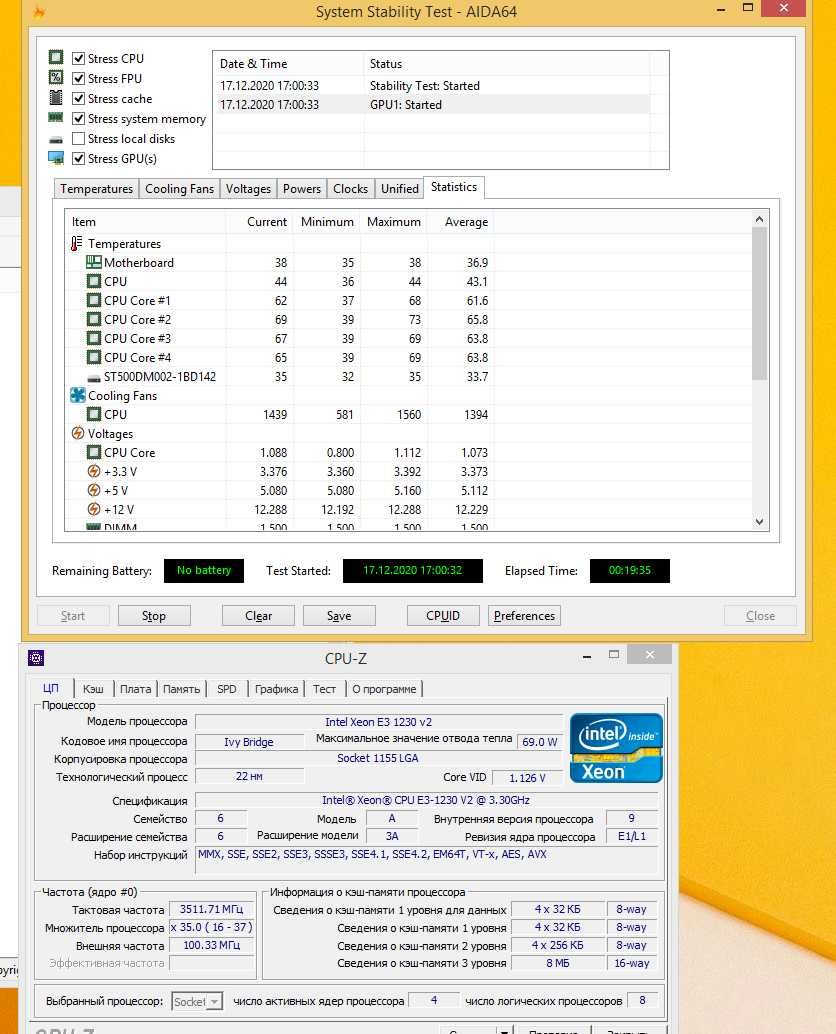Click the Maximum column header
Screen dimensions: 836x1034
click(394, 222)
